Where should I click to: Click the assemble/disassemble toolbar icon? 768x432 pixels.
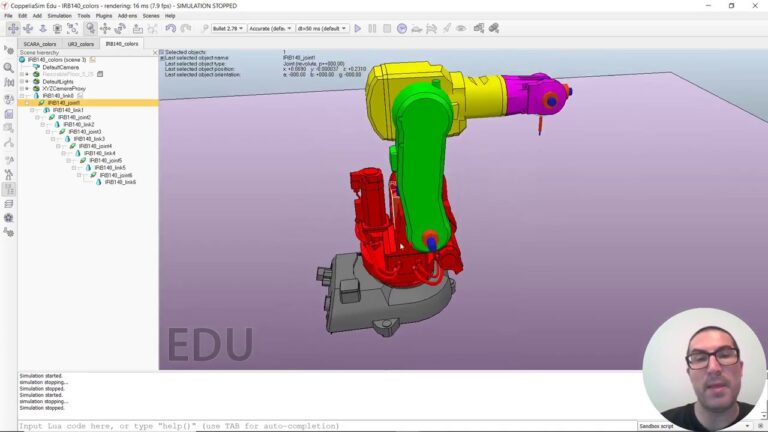(x=138, y=28)
